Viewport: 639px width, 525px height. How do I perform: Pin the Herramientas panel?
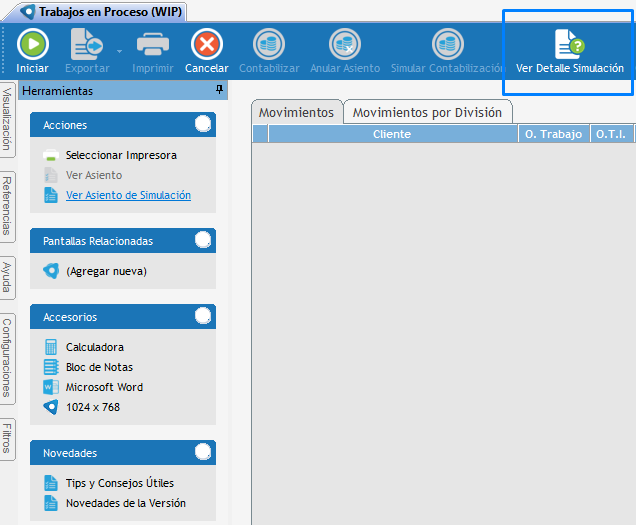[219, 90]
